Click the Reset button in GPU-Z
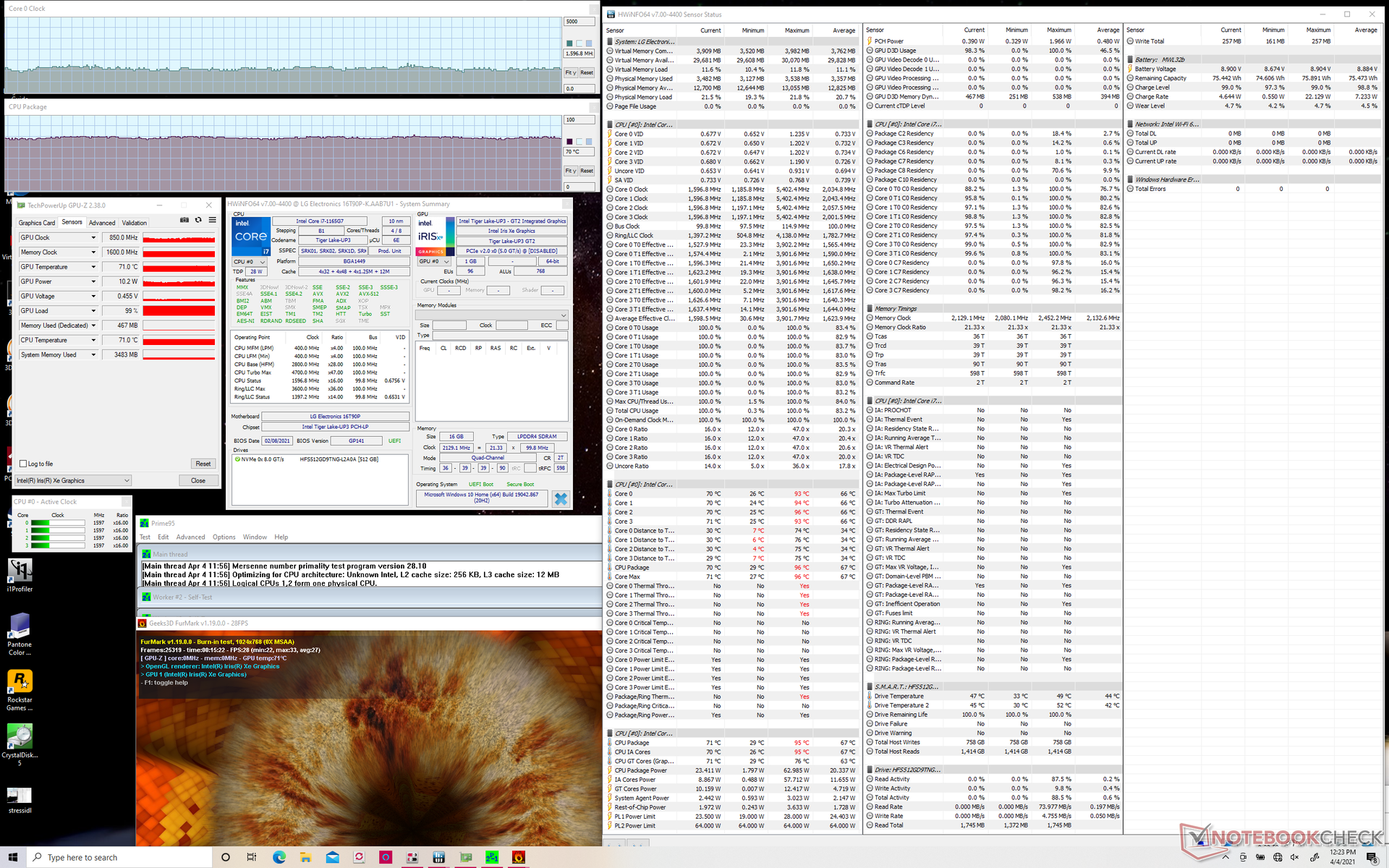Screen dimensions: 1389x868 (x=203, y=464)
